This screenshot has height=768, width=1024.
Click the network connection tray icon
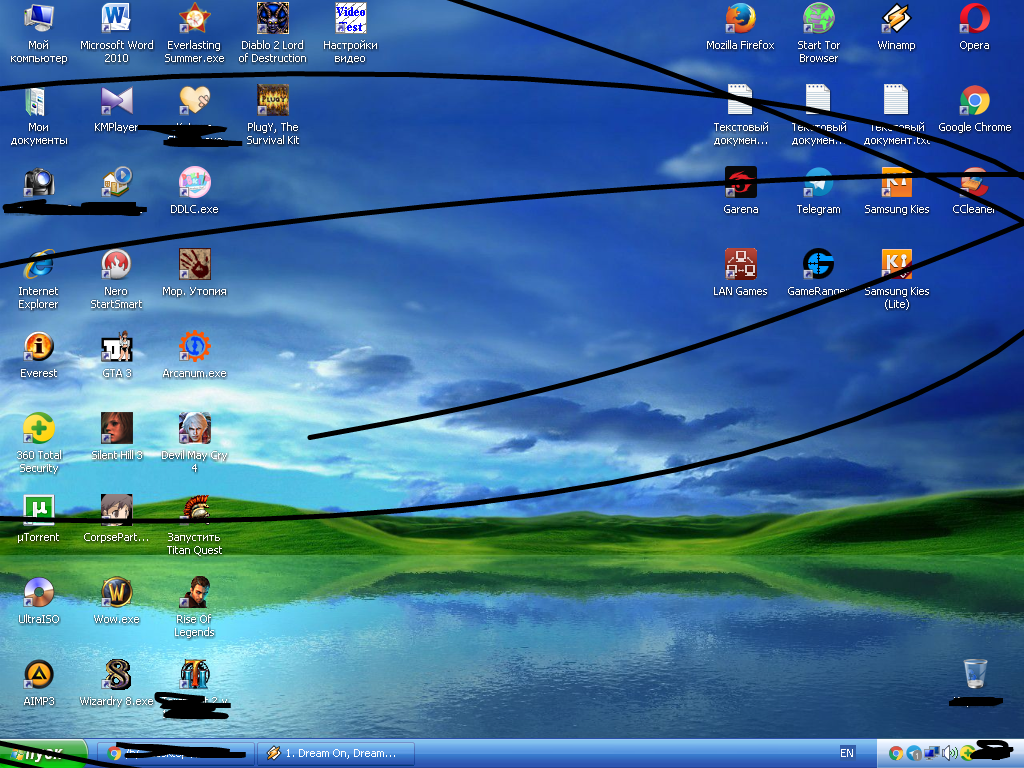pyautogui.click(x=932, y=754)
